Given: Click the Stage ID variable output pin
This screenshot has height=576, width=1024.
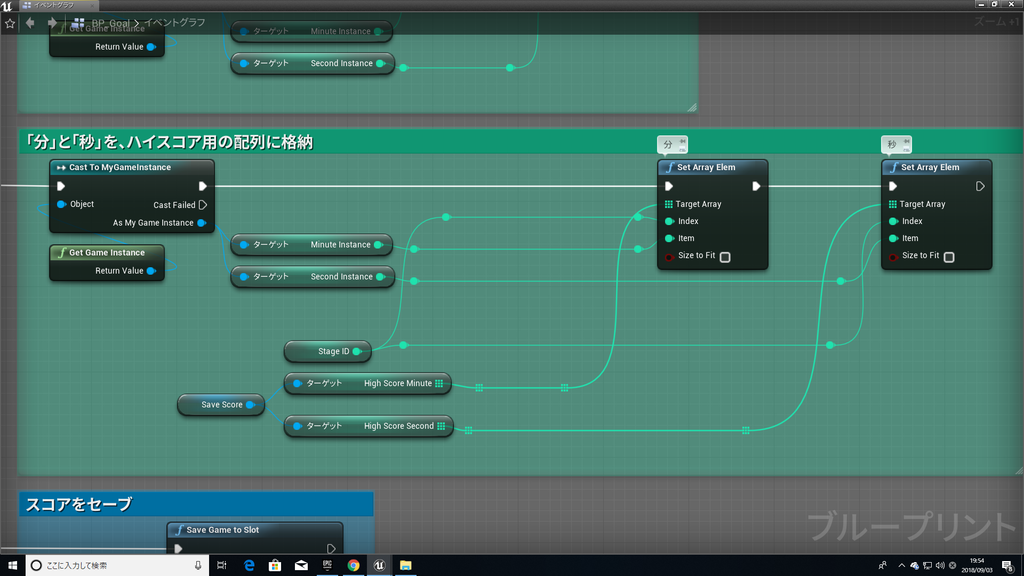Looking at the screenshot, I should pyautogui.click(x=357, y=351).
